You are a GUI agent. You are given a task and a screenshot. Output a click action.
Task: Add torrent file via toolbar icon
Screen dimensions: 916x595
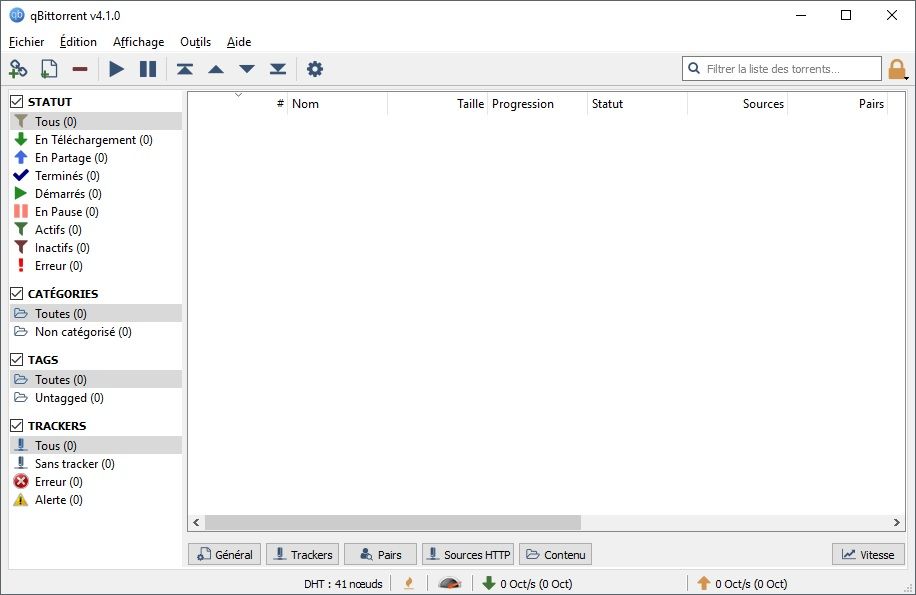pos(49,69)
